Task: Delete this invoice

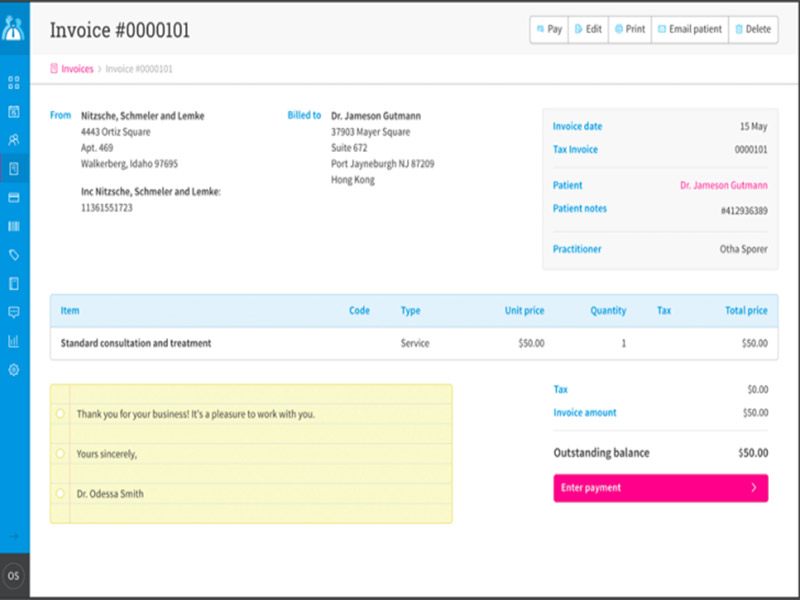Action: (x=753, y=30)
